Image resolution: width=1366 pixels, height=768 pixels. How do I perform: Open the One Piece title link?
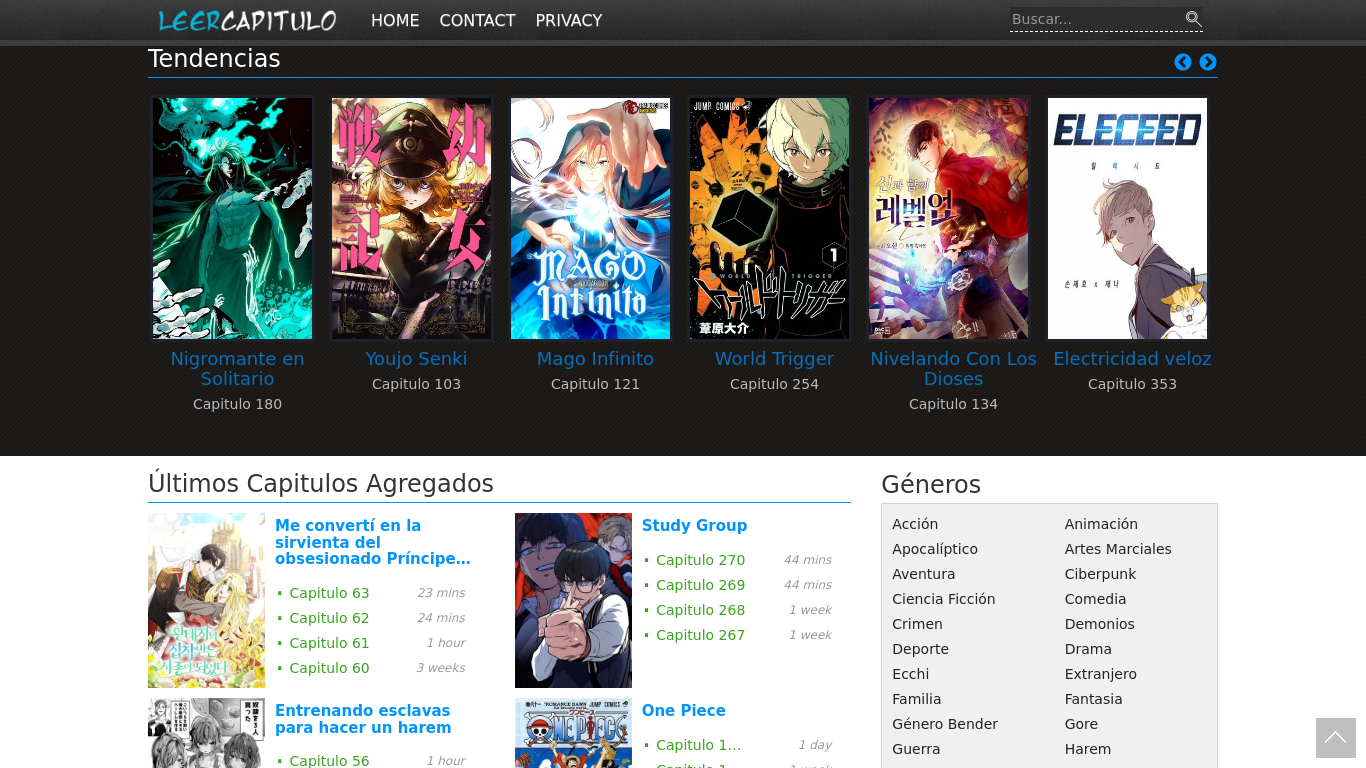click(684, 711)
